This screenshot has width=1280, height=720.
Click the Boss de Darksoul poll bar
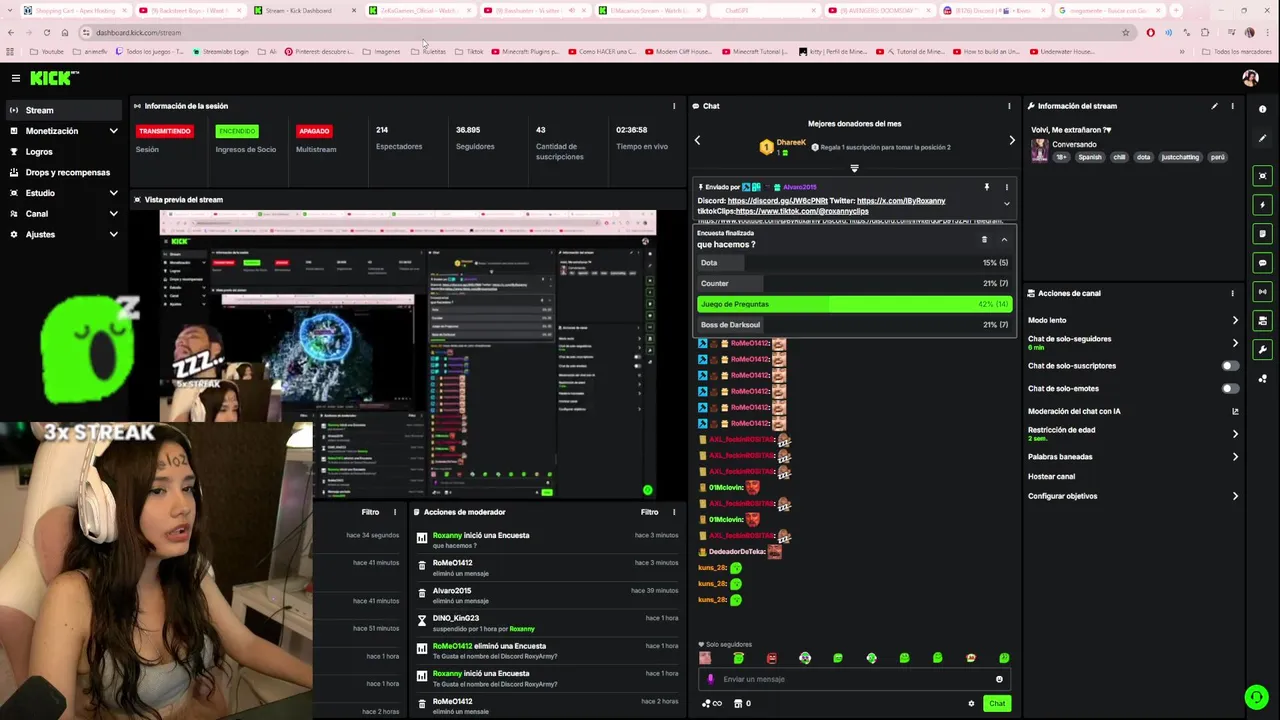854,325
